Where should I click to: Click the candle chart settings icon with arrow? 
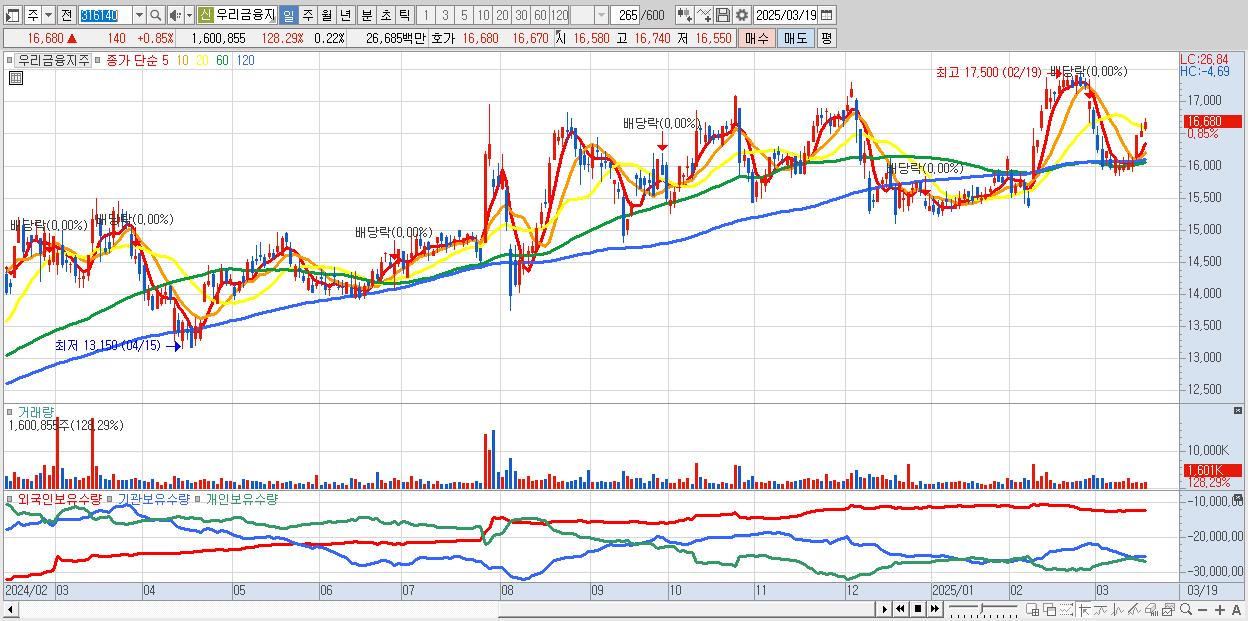[x=684, y=15]
